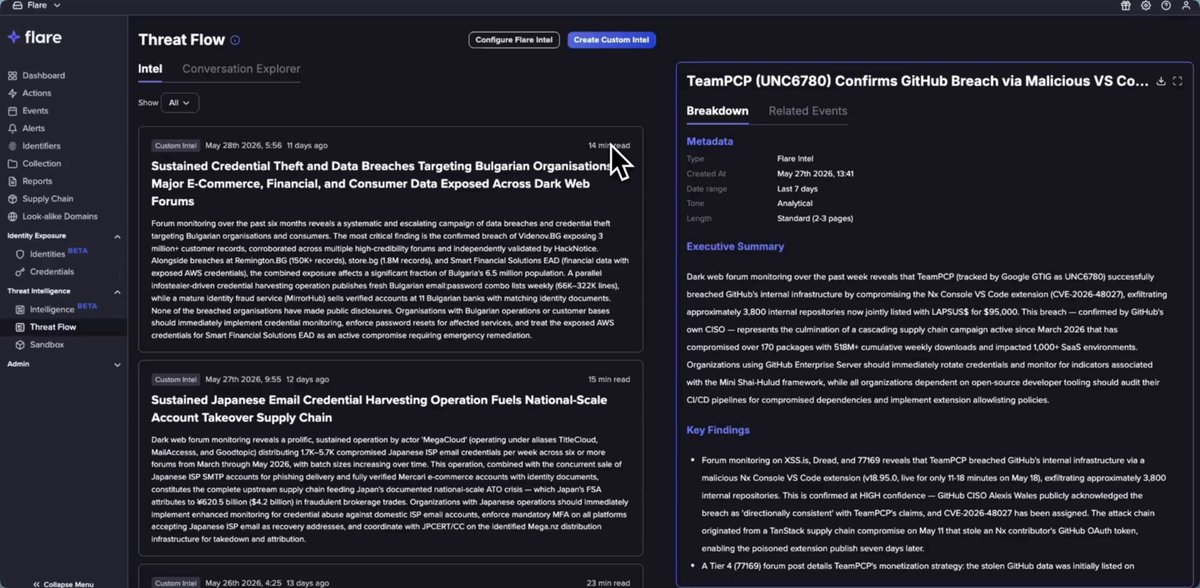The image size is (1200, 588).
Task: Open the Flare tenant switcher dropdown
Action: 36,6
